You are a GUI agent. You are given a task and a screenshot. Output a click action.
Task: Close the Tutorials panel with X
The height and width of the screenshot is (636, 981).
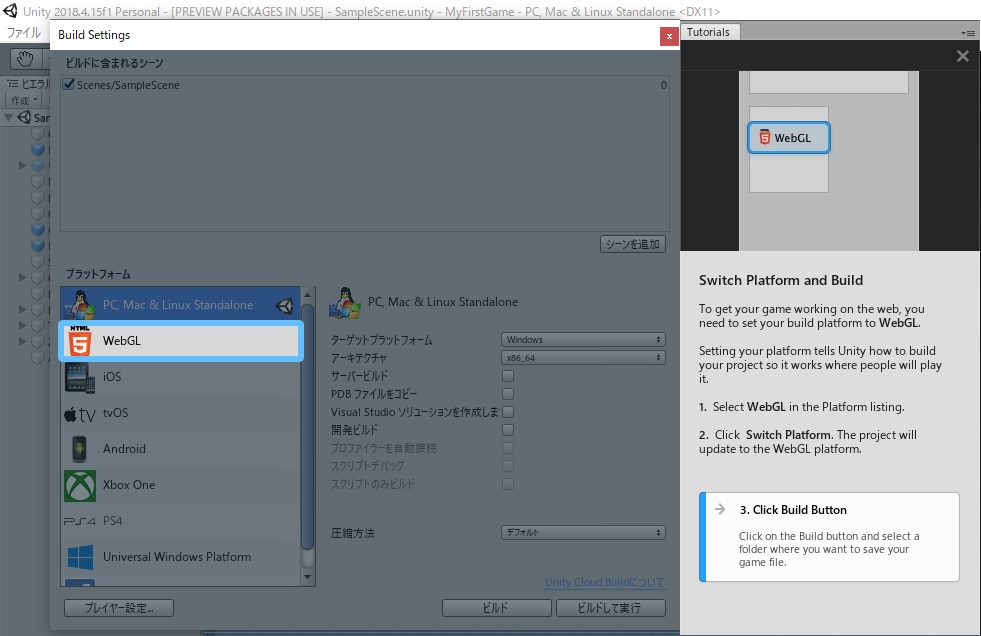tap(963, 56)
